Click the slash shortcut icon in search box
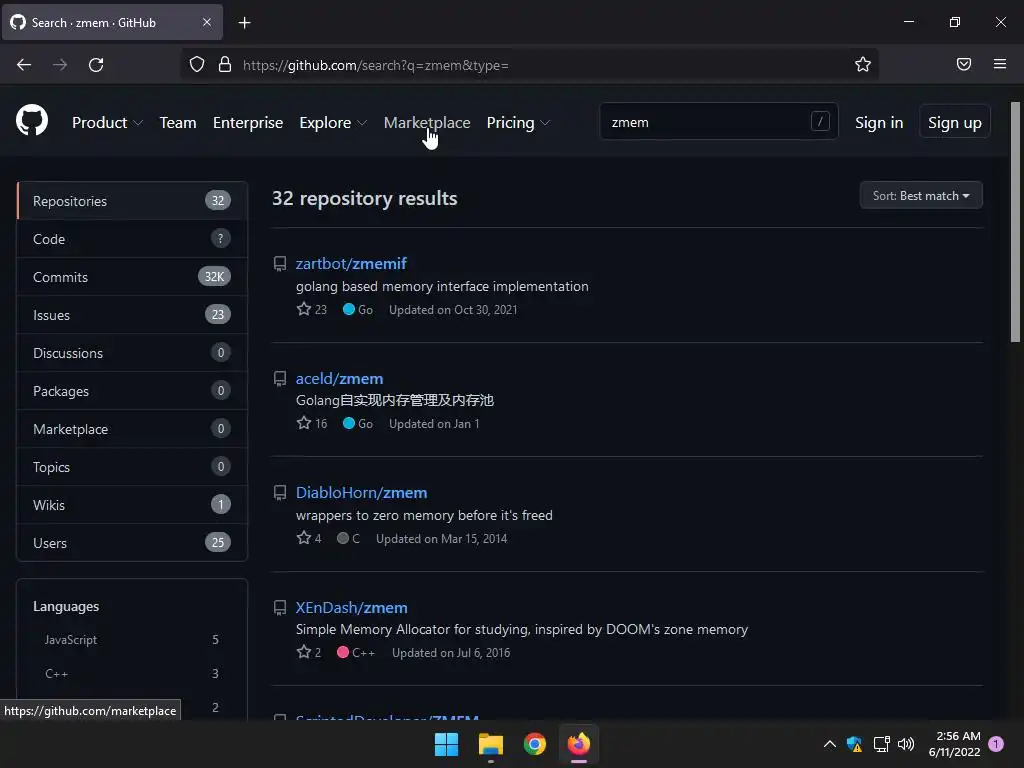 tap(820, 121)
